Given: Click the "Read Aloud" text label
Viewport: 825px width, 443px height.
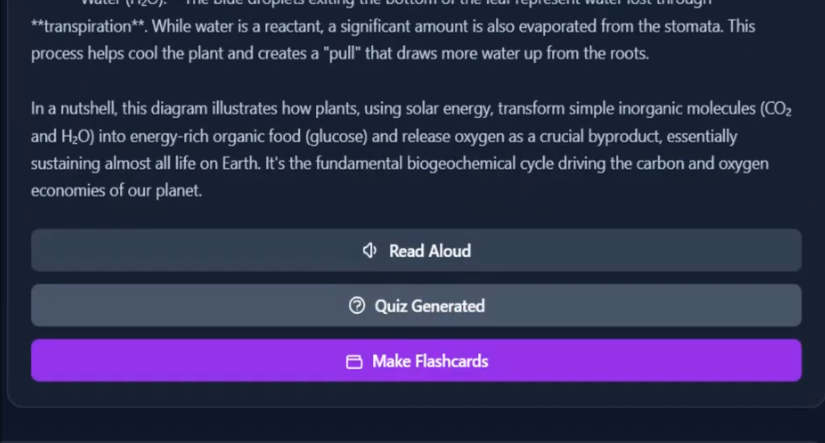Looking at the screenshot, I should click(430, 251).
